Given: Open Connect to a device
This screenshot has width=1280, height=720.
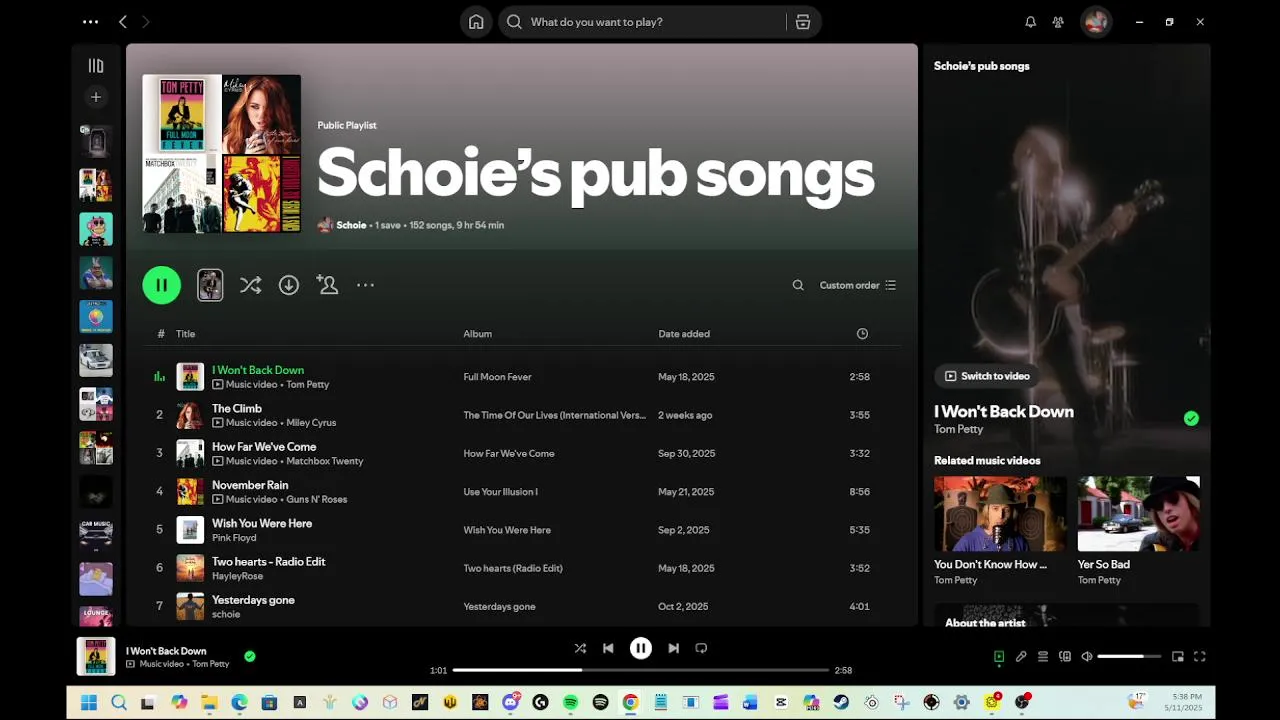Looking at the screenshot, I should click(1065, 657).
